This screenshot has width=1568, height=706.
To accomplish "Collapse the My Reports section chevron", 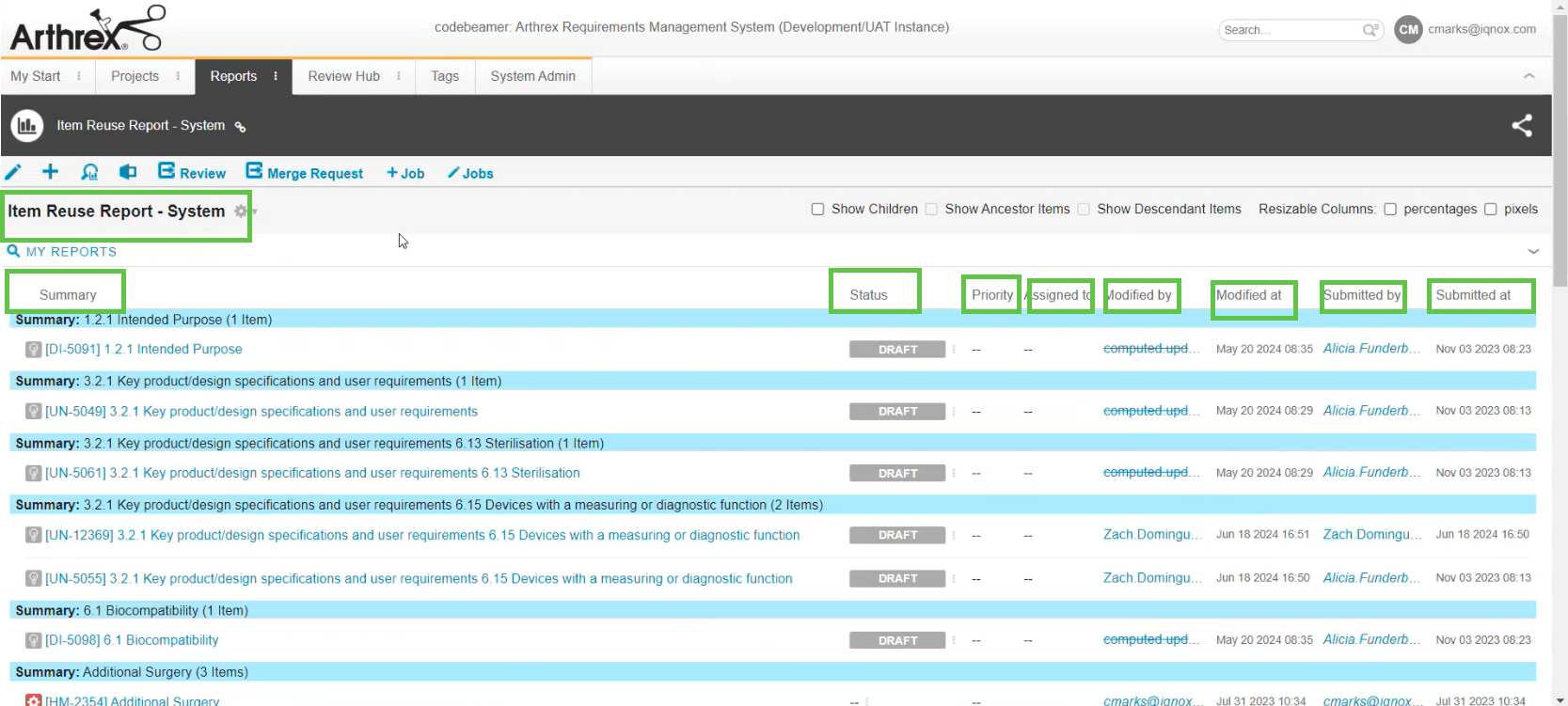I will pyautogui.click(x=1533, y=251).
